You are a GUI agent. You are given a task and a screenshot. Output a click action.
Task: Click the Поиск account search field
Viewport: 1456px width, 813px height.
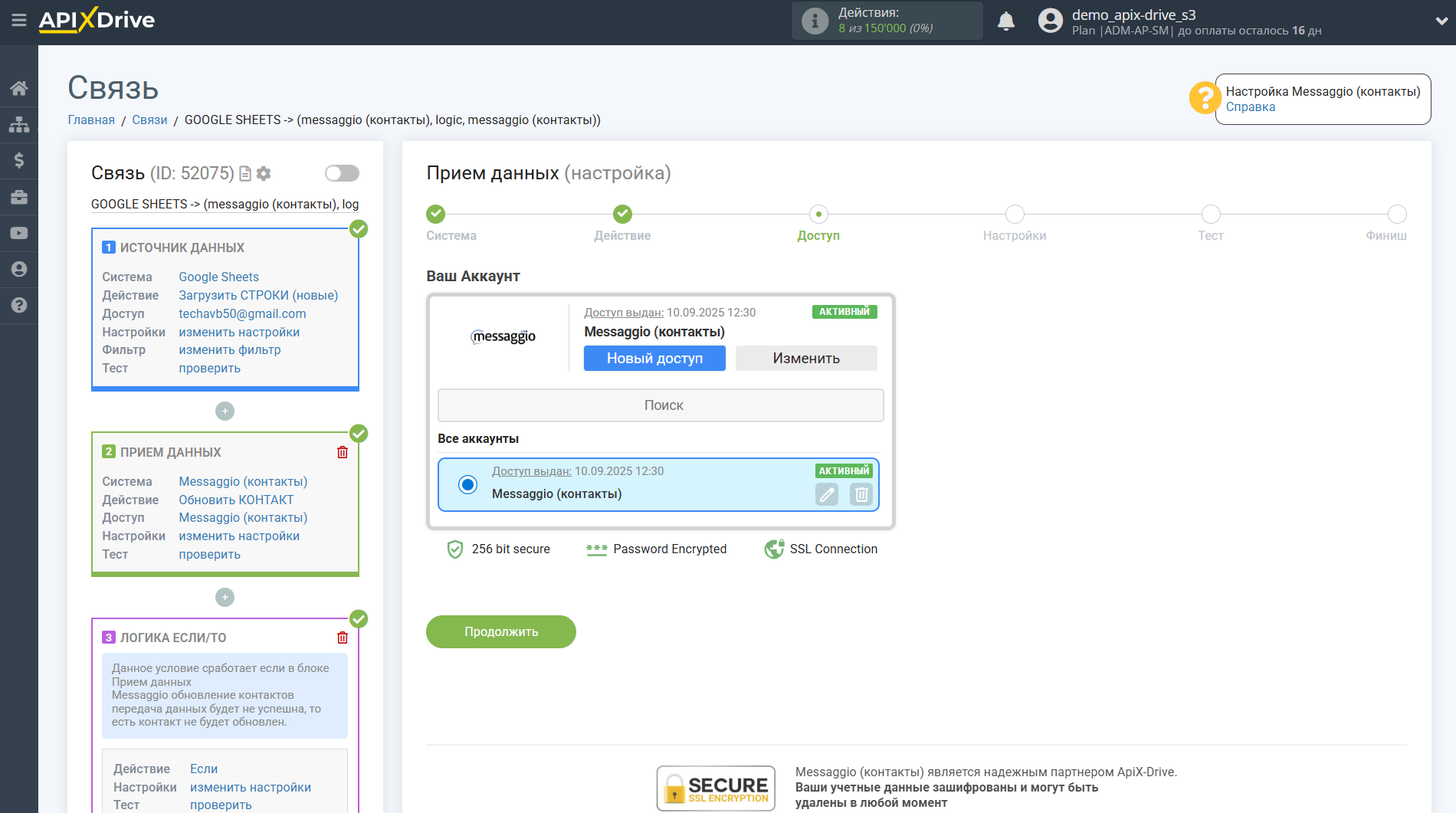(661, 405)
